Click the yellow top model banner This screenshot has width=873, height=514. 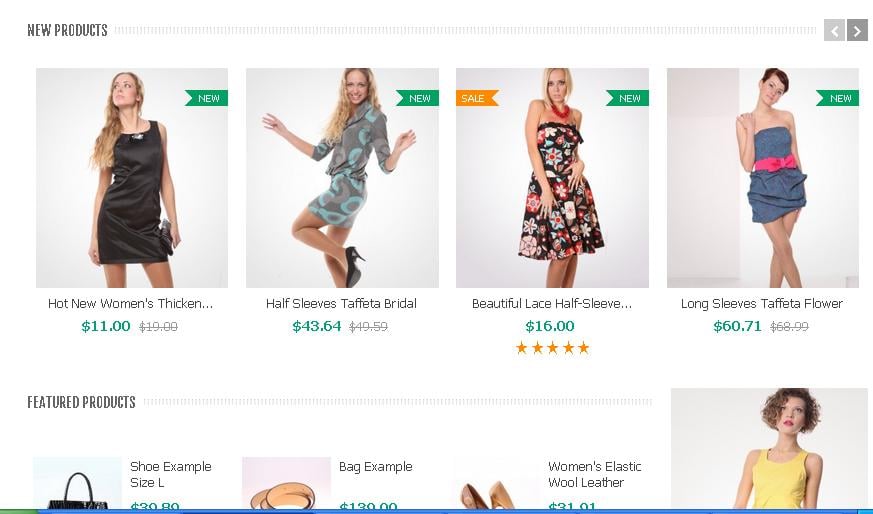[x=769, y=450]
